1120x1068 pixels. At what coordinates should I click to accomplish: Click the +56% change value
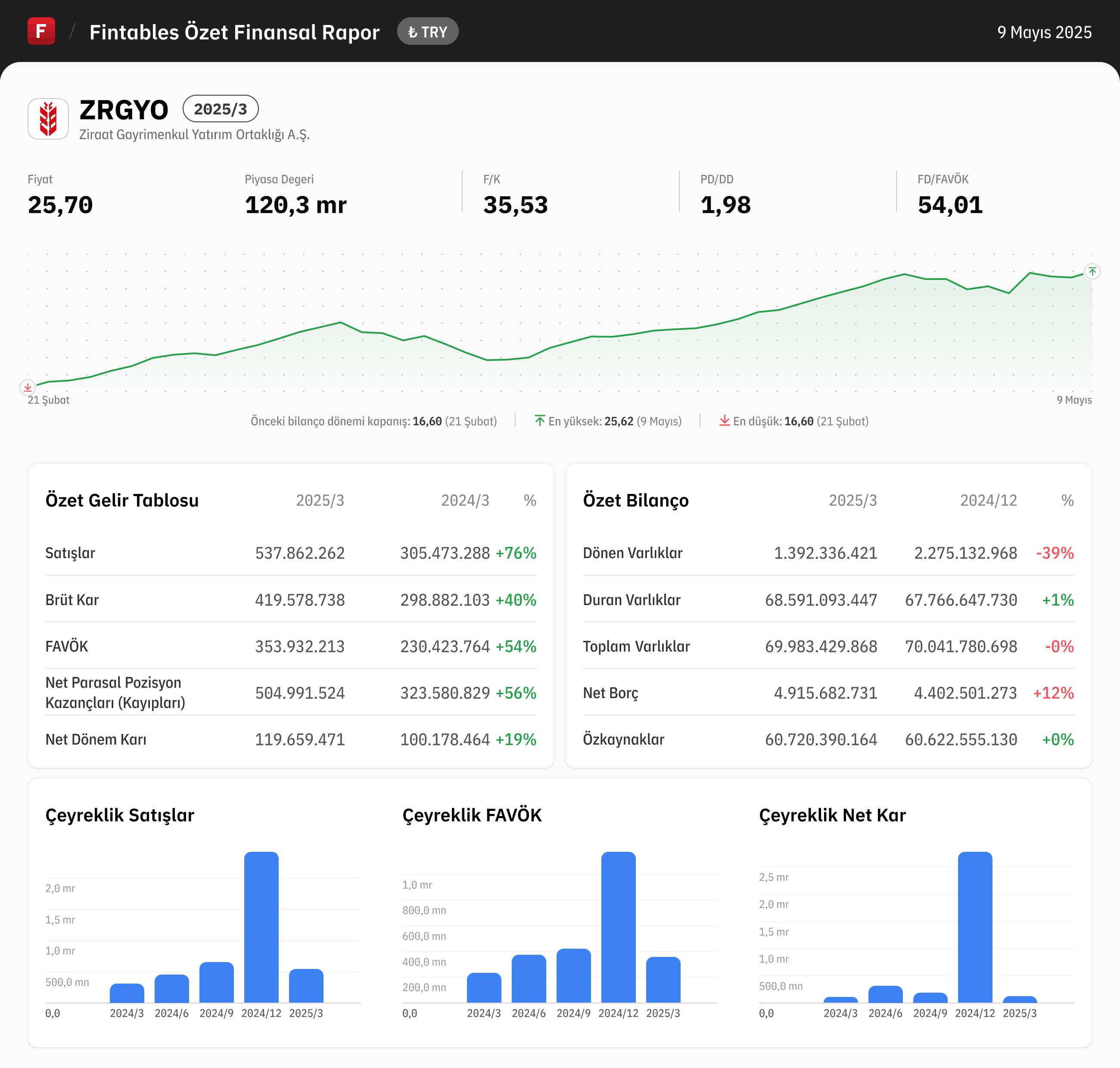point(516,693)
